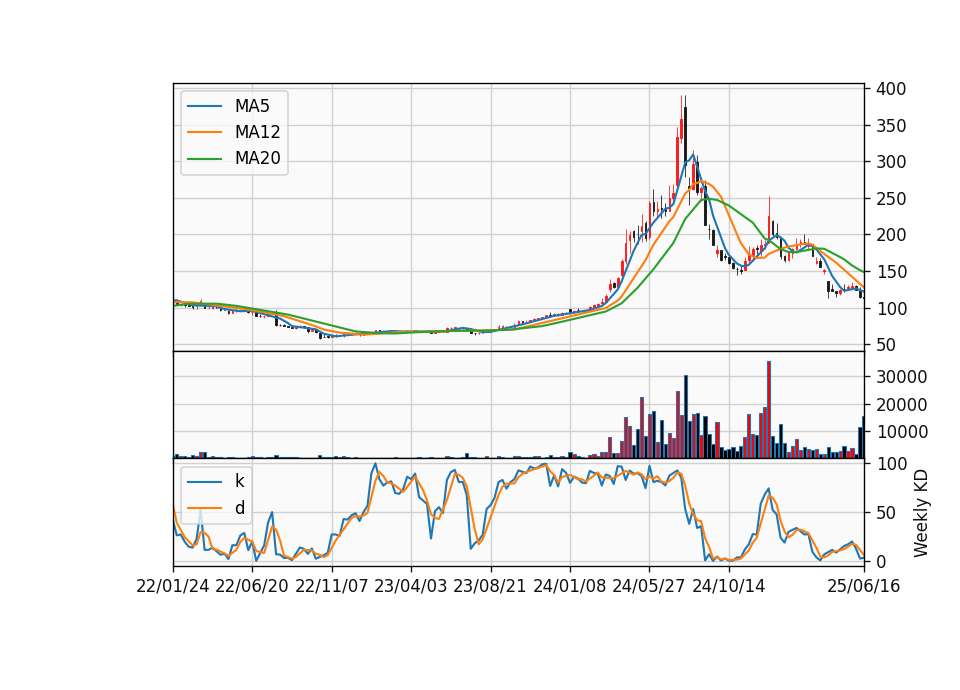Click the 400 price axis label
The height and width of the screenshot is (690, 960).
tap(891, 89)
